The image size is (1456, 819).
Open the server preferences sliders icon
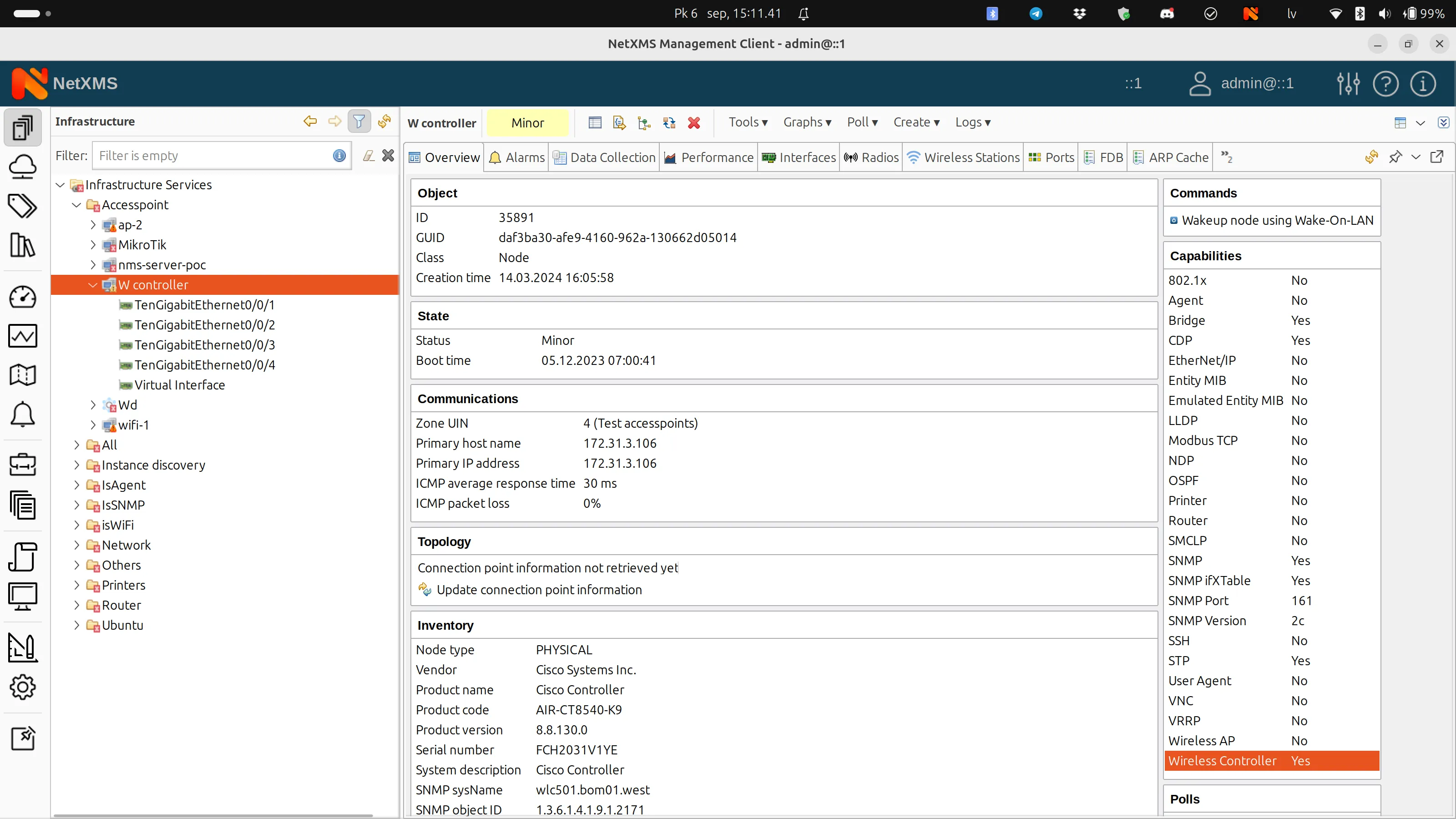1348,84
